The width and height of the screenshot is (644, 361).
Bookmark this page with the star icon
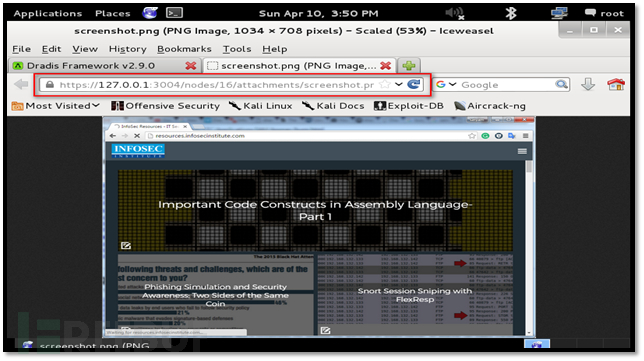tap(385, 84)
